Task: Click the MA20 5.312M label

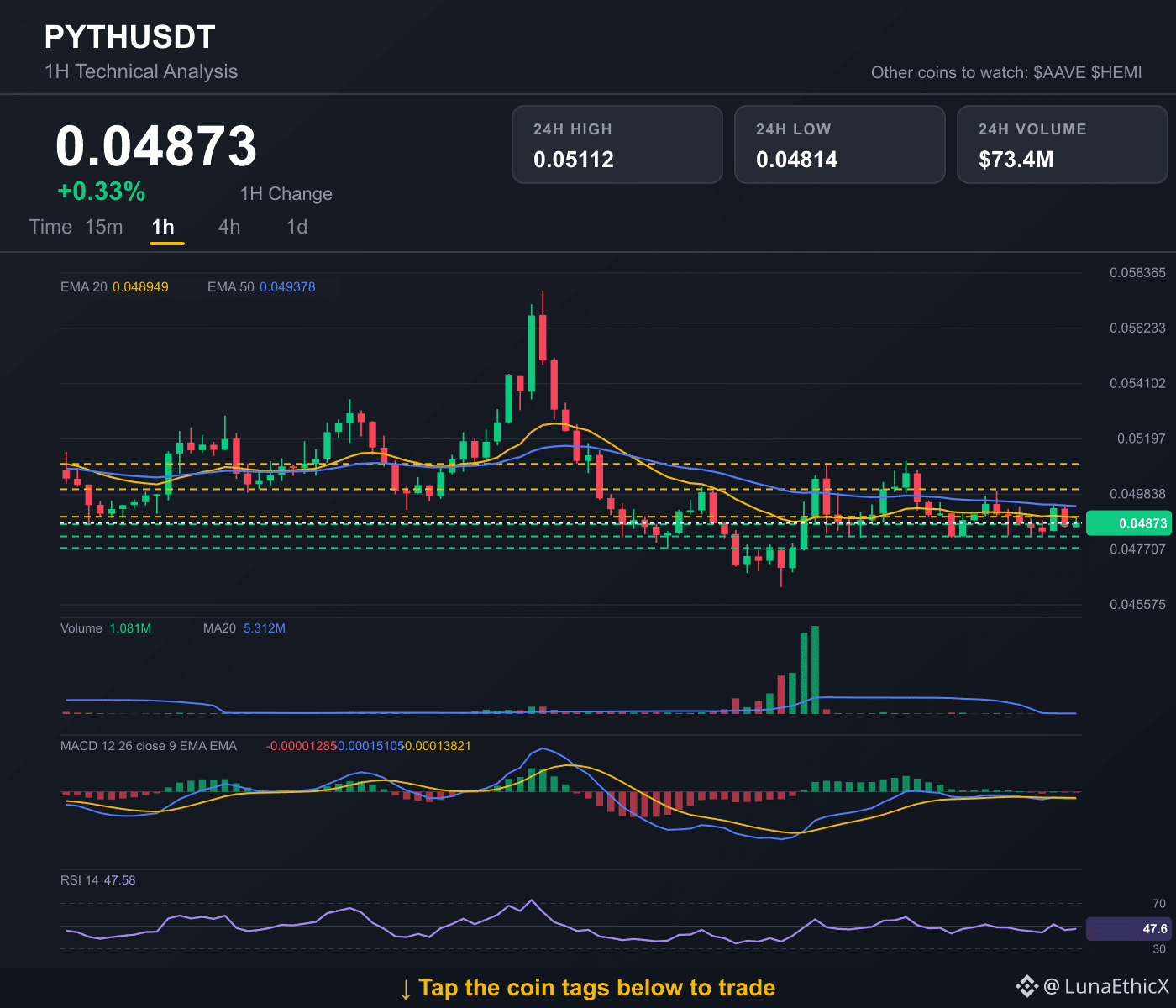Action: pos(244,628)
